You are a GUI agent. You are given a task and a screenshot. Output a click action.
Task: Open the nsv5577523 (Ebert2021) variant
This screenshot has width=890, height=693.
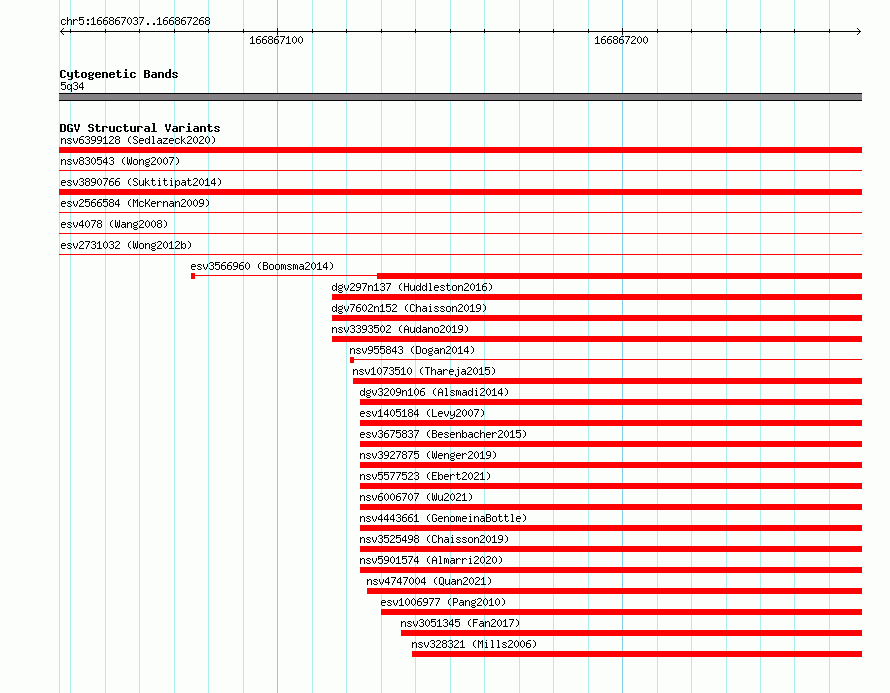click(x=425, y=476)
